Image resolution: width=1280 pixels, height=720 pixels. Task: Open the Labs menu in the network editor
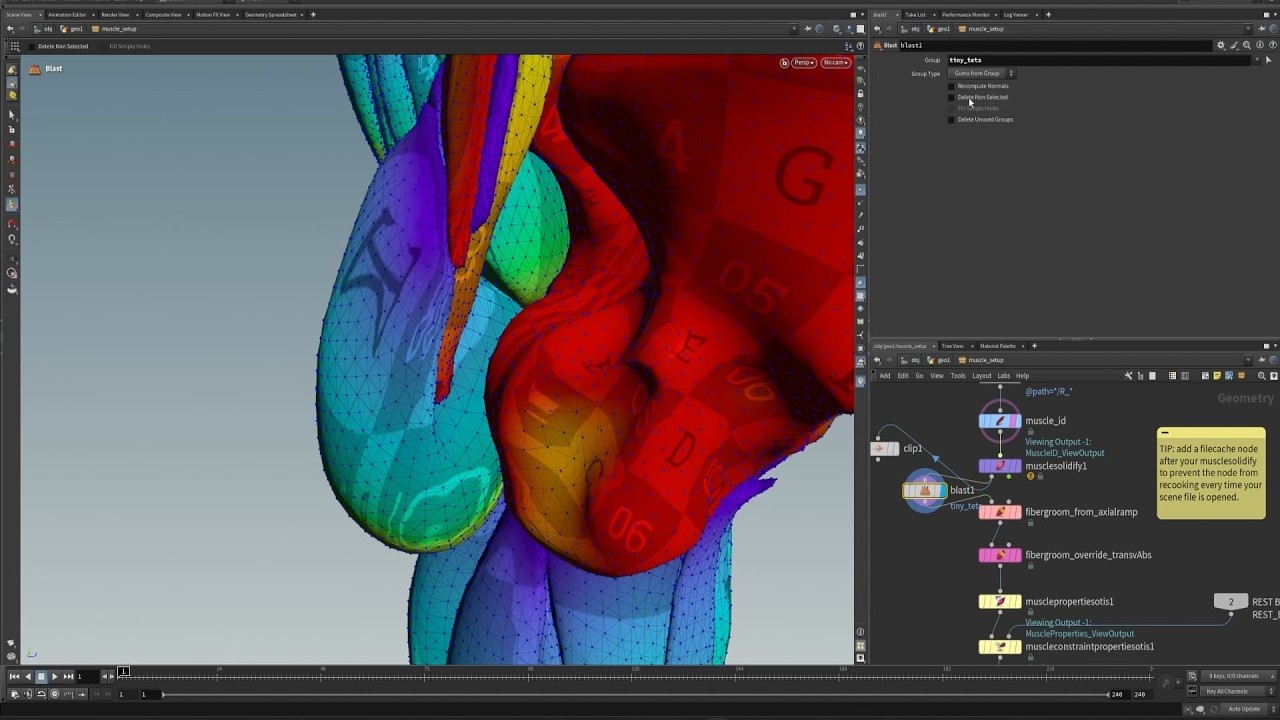(1003, 376)
